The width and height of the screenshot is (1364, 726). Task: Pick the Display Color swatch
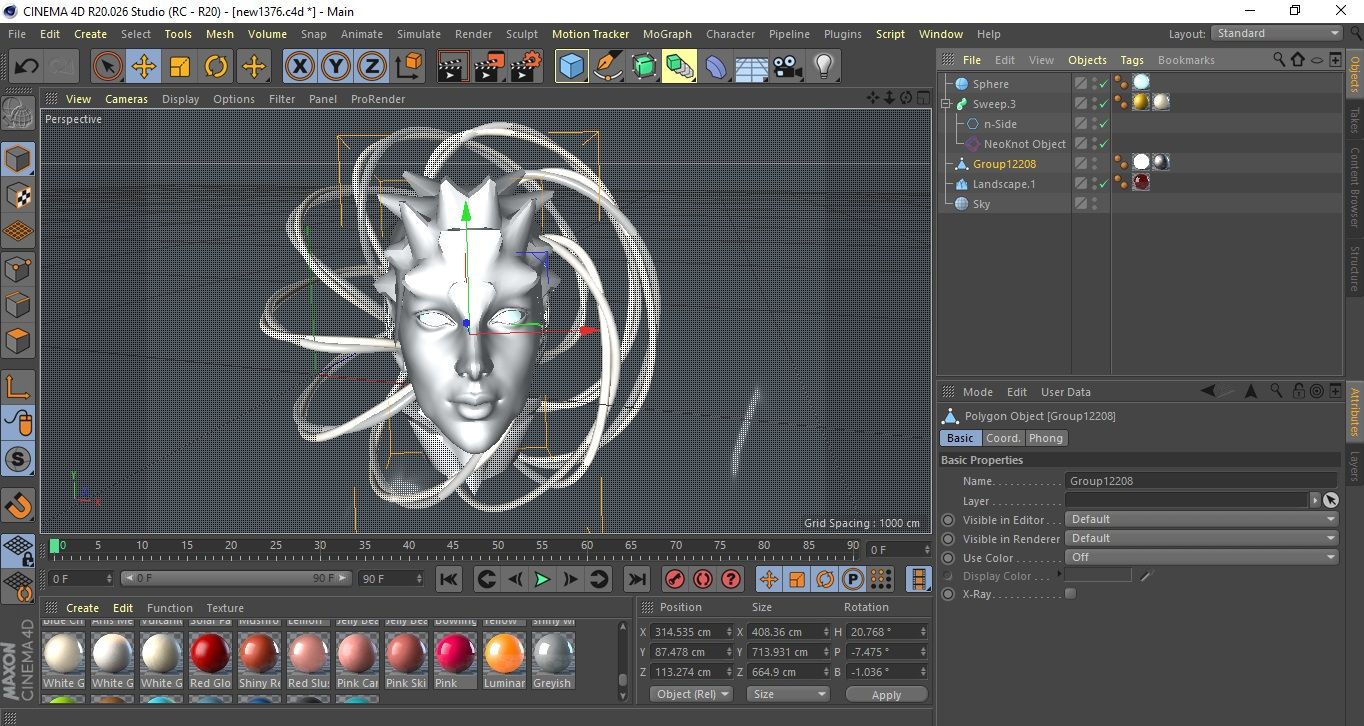pos(1098,576)
